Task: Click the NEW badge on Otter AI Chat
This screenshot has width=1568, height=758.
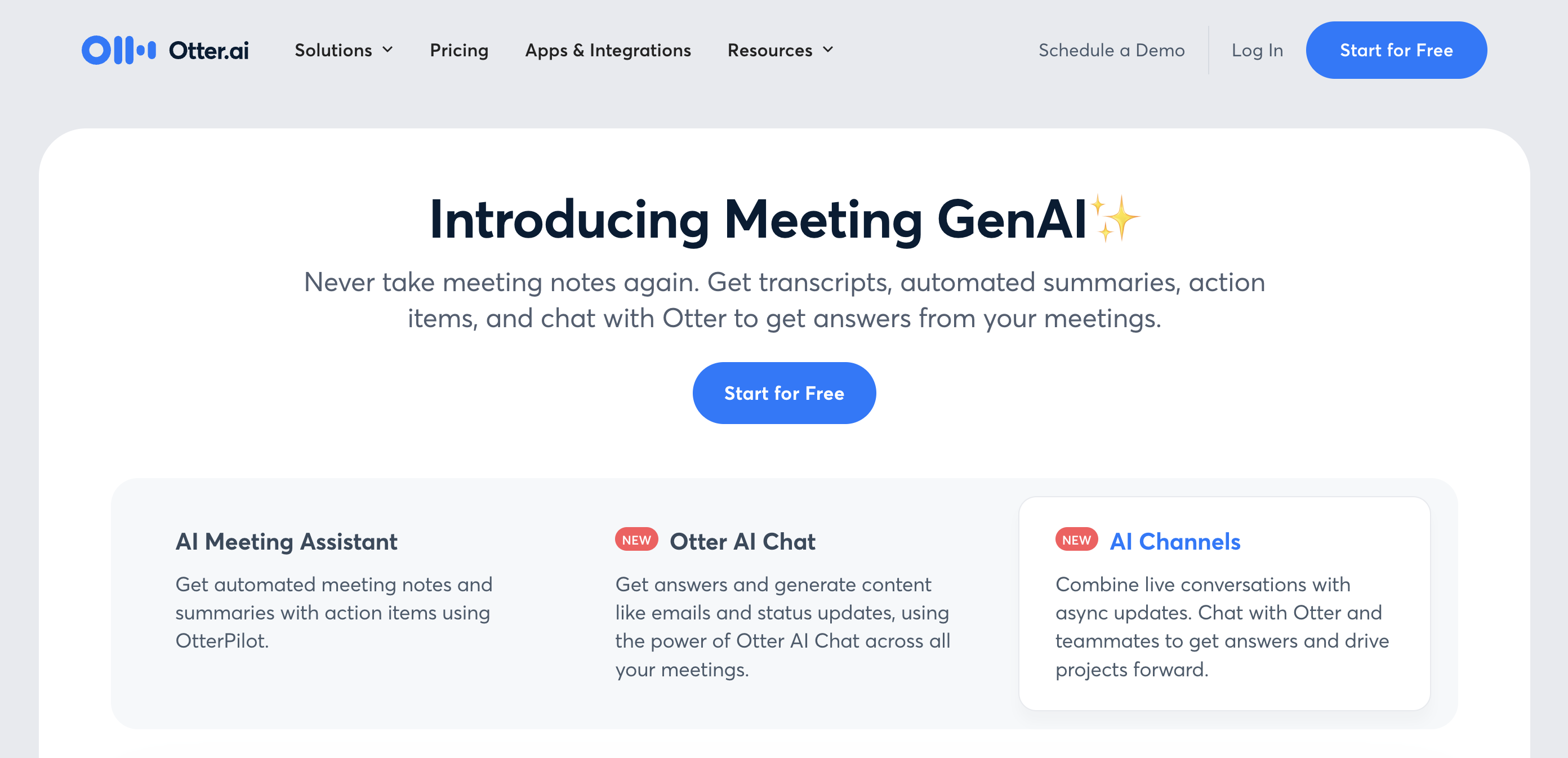Action: click(636, 540)
